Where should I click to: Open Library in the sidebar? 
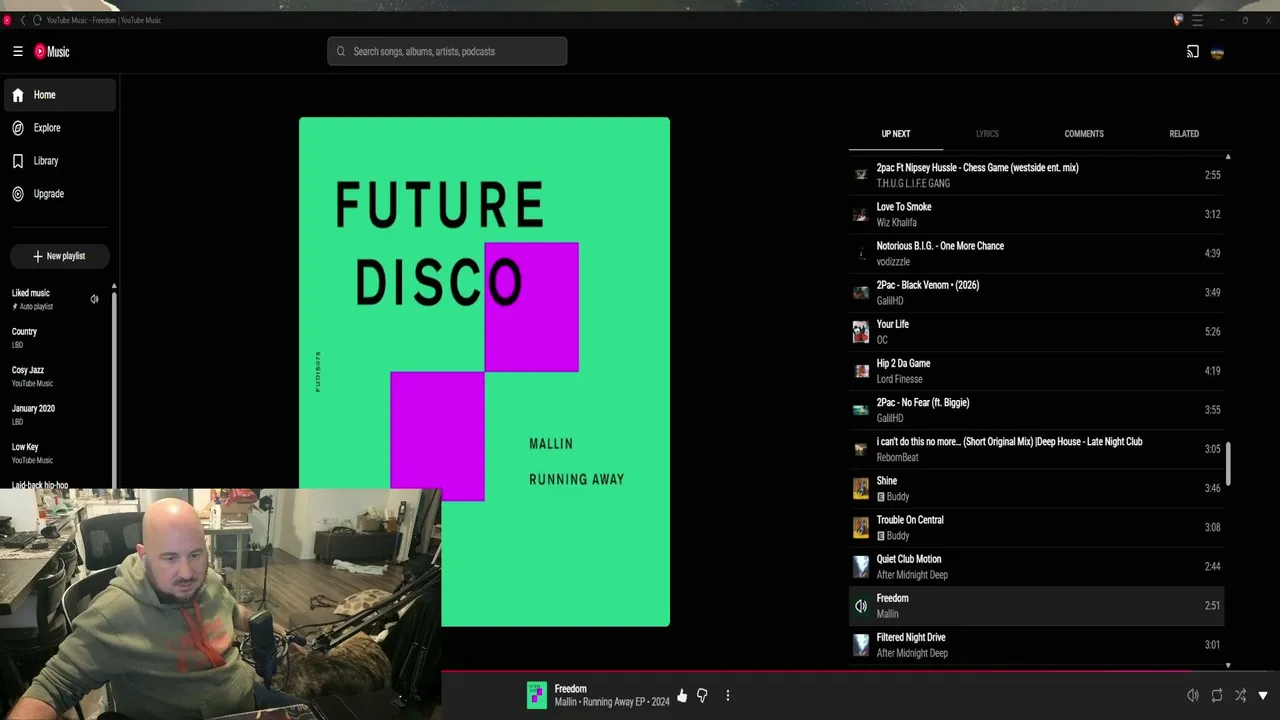[58, 161]
